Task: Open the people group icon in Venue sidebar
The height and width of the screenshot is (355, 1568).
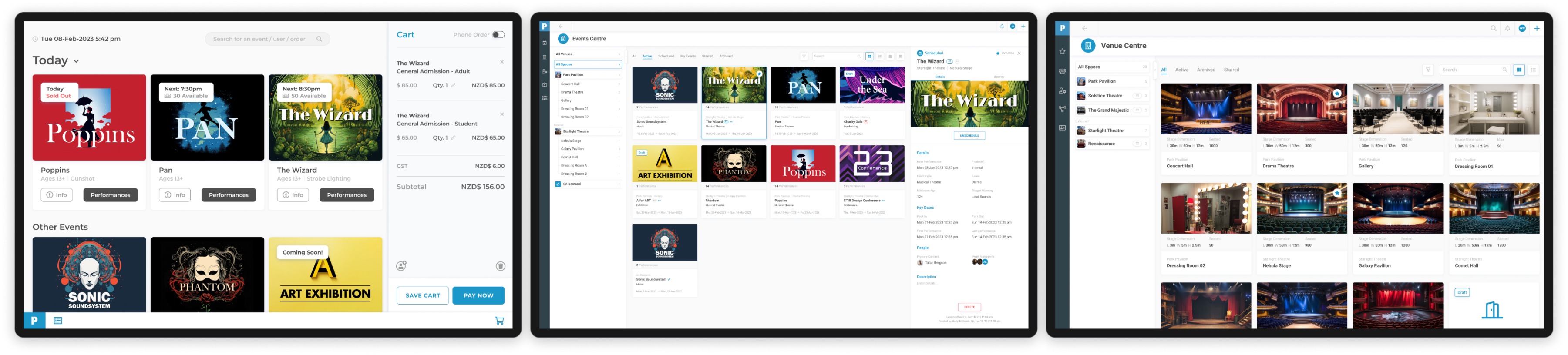Action: (1062, 71)
